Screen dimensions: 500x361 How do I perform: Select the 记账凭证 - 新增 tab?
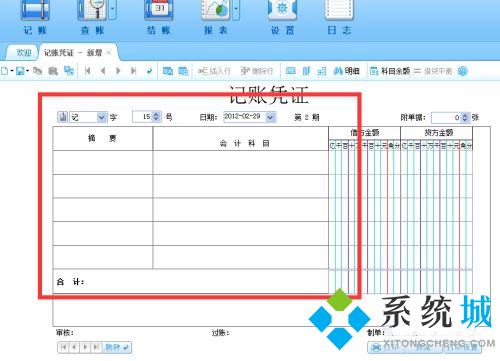pos(73,53)
